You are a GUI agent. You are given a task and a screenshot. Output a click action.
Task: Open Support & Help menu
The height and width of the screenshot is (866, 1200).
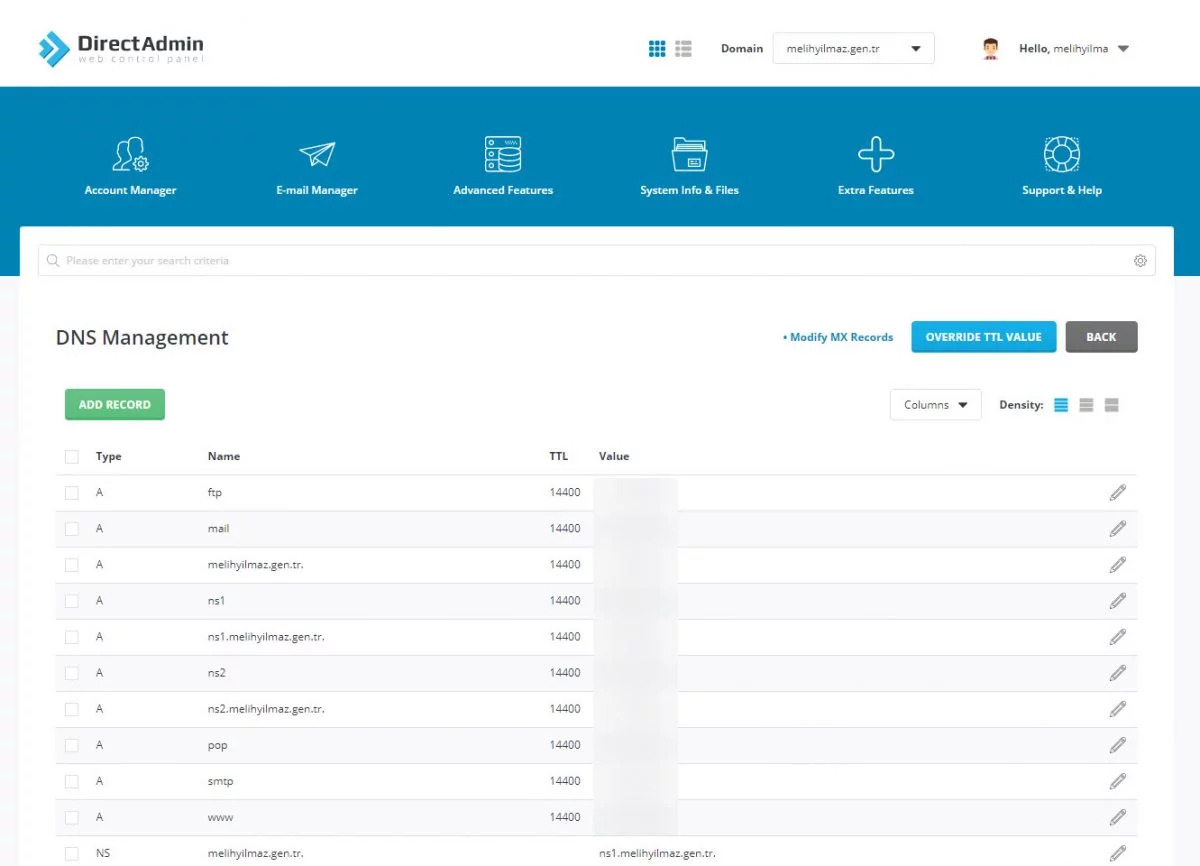point(1062,167)
